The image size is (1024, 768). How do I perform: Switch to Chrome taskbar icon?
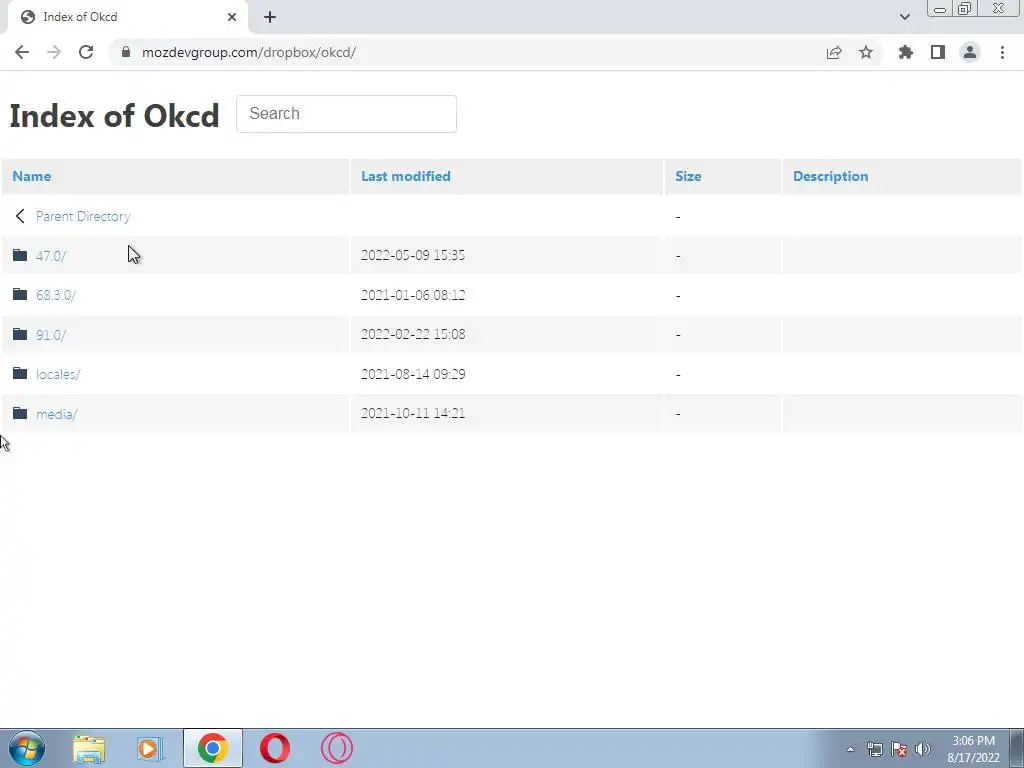pos(212,748)
